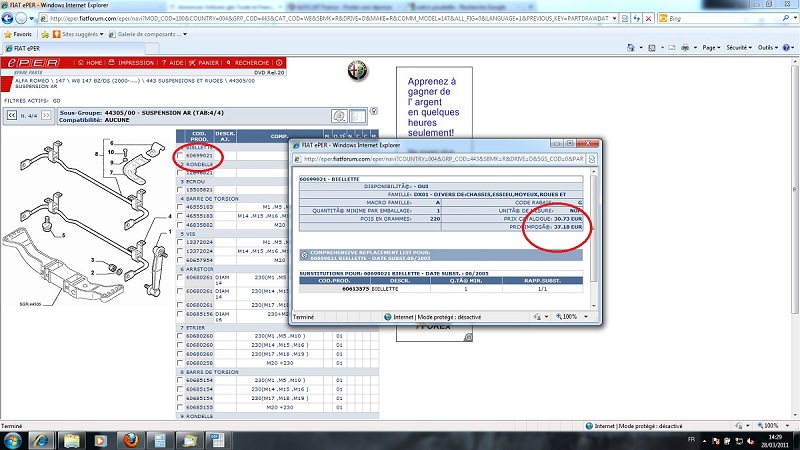The width and height of the screenshot is (800, 450).
Task: Open the IMPRESSION menu item
Action: [132, 63]
